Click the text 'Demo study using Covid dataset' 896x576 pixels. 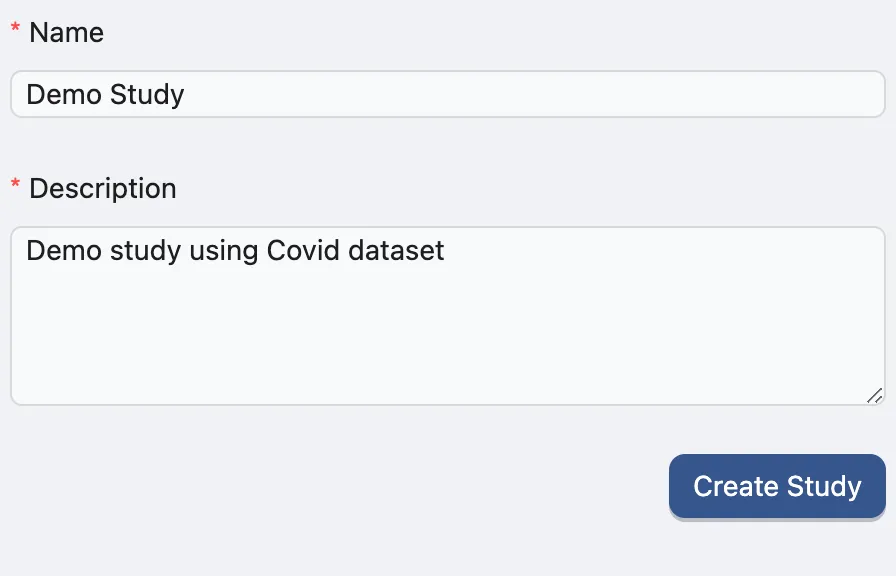(236, 251)
